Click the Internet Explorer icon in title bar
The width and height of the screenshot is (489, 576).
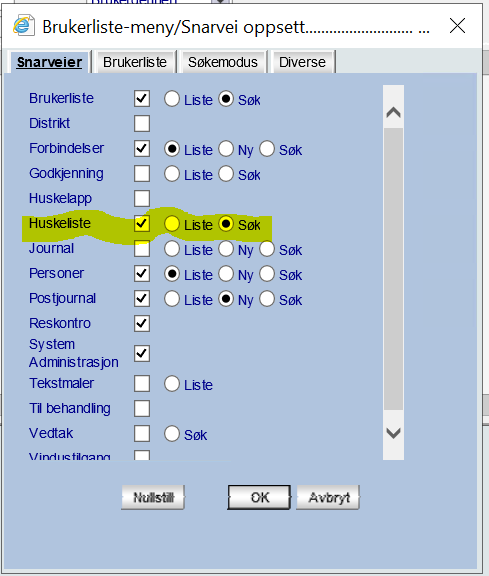tap(24, 26)
